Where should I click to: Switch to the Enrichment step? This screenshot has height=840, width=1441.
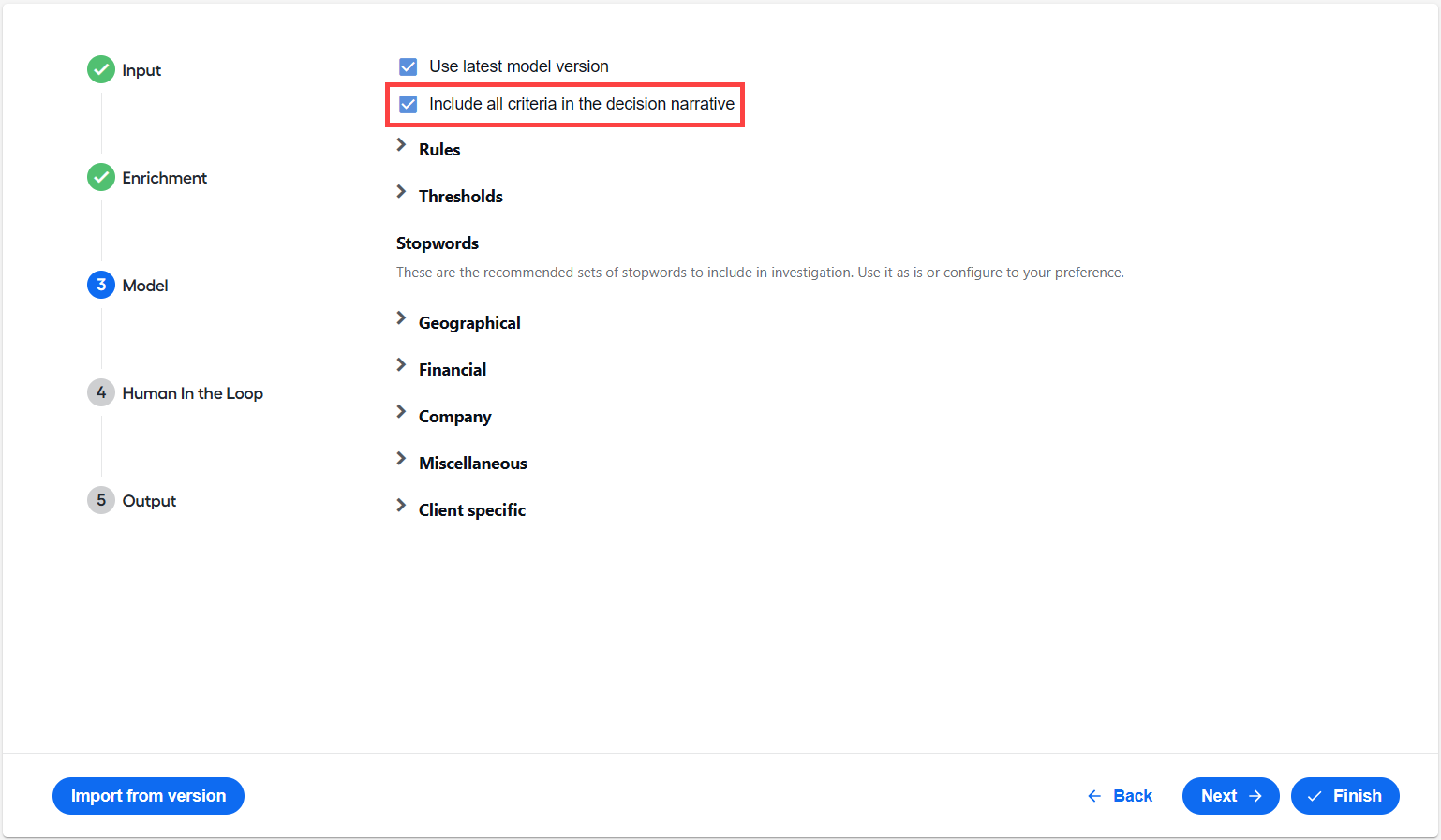[x=164, y=178]
